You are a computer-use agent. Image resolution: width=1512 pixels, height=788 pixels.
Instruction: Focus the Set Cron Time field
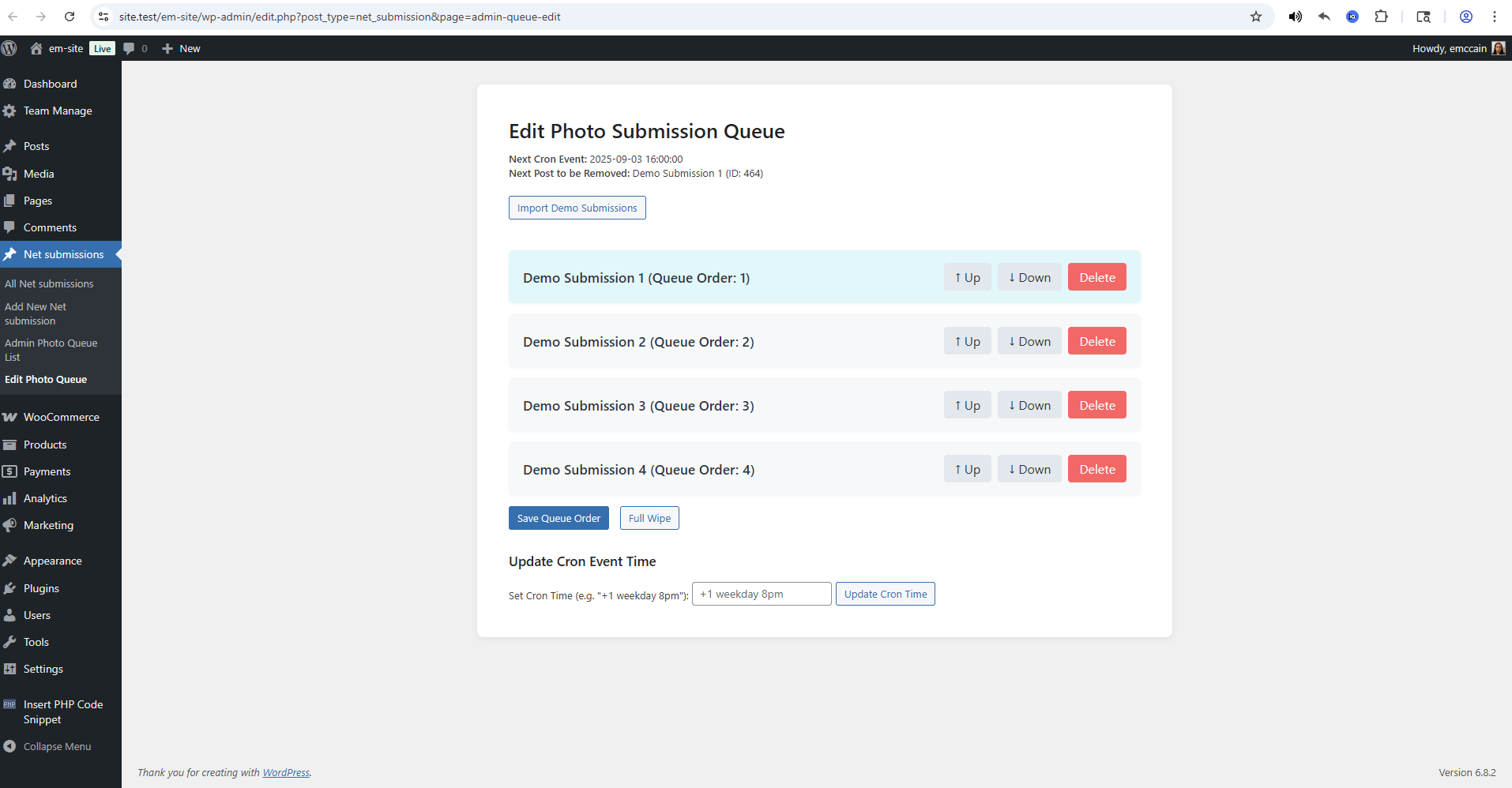coord(762,594)
